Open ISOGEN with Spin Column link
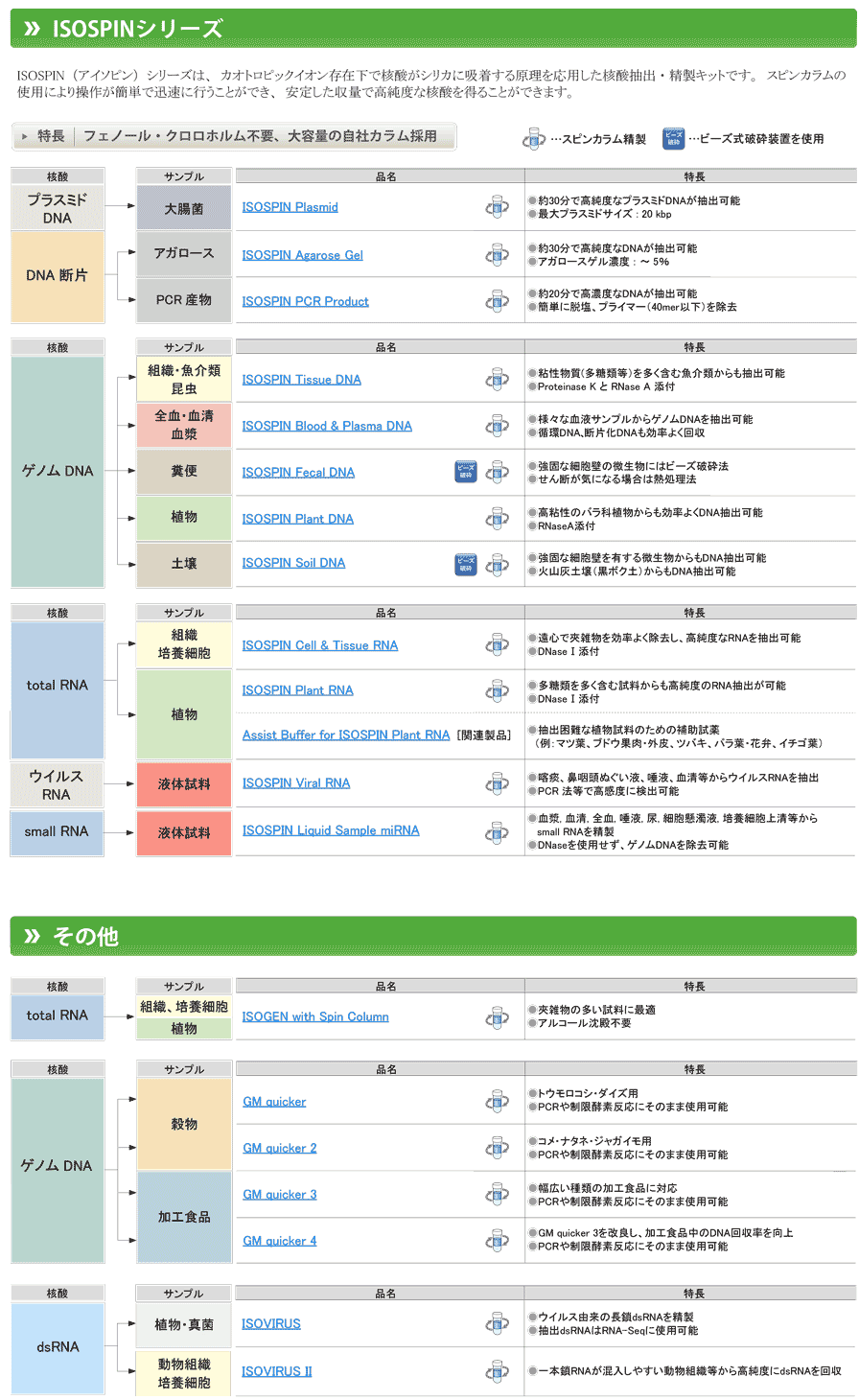 [x=315, y=1016]
